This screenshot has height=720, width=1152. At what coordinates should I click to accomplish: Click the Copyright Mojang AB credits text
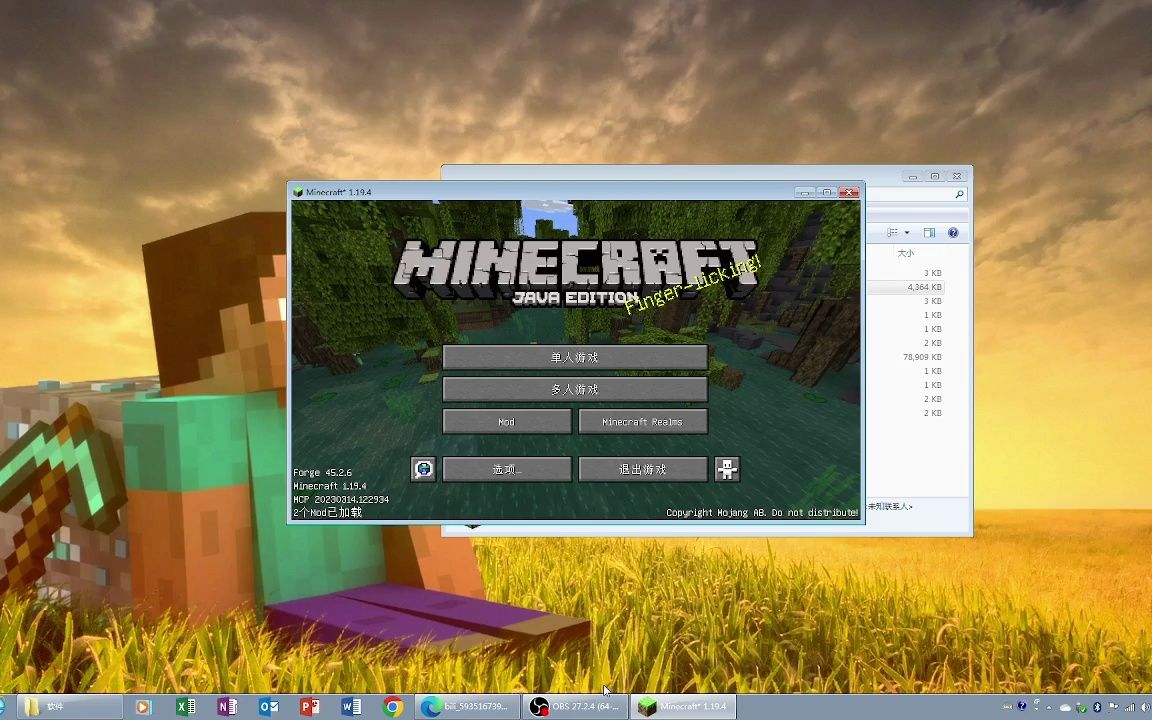(762, 513)
